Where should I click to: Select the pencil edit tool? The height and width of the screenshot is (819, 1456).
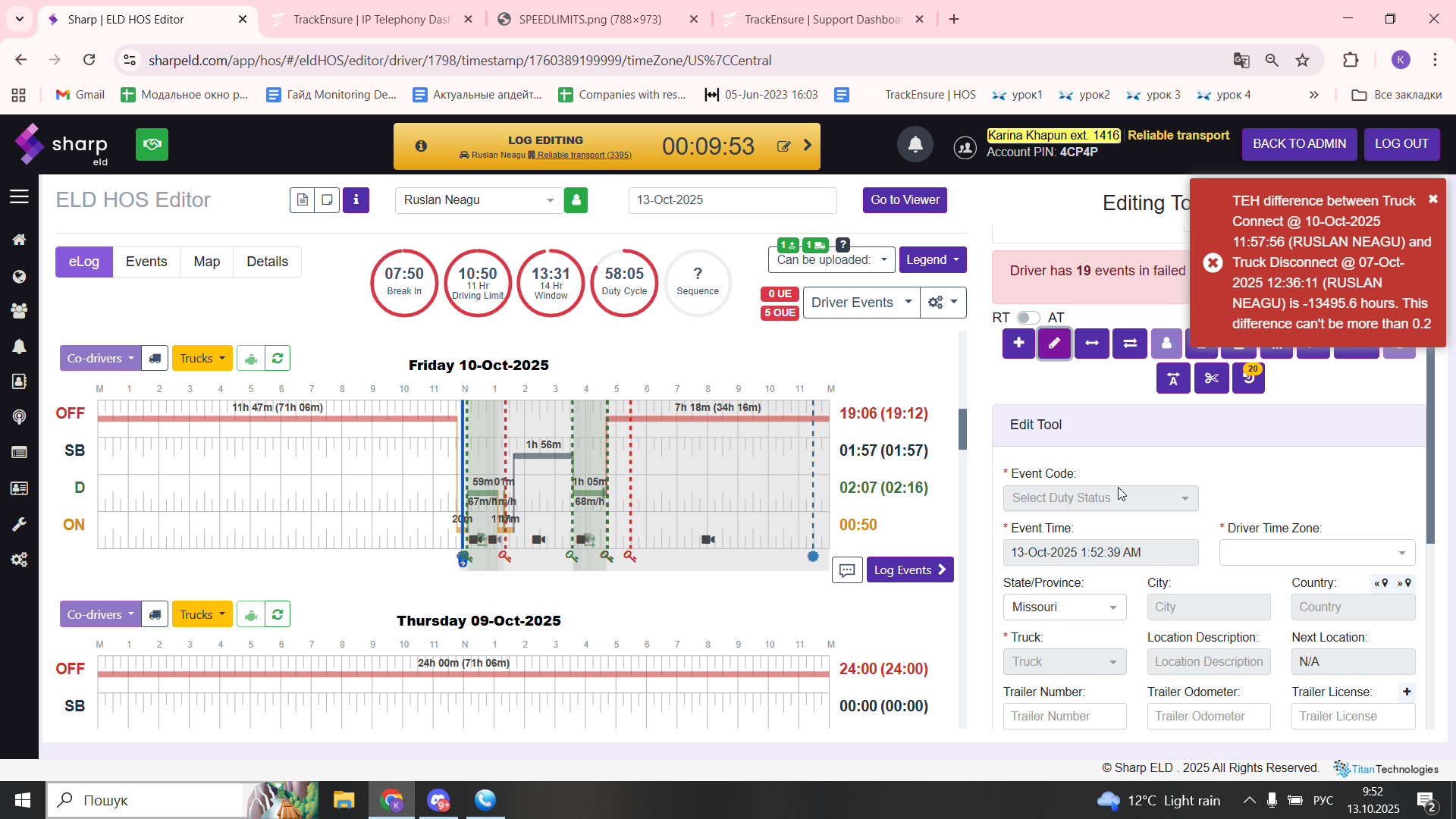(x=1054, y=344)
